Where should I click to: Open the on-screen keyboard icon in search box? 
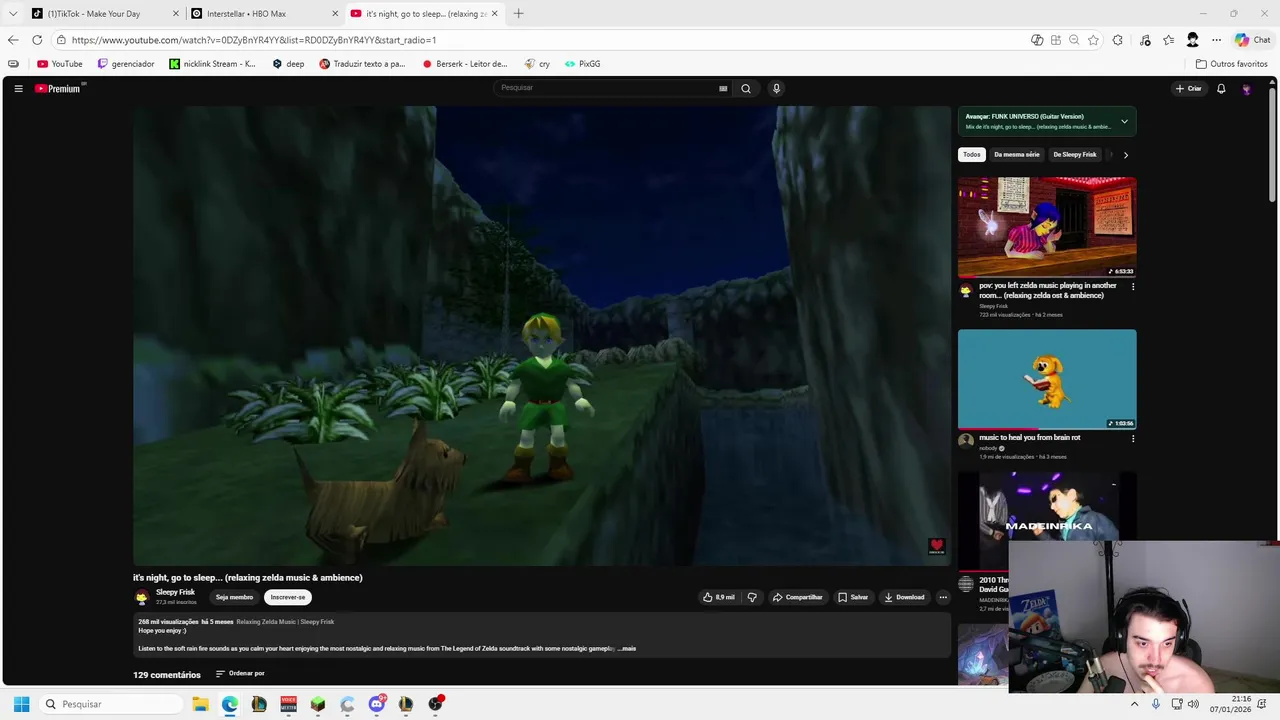[x=723, y=88]
